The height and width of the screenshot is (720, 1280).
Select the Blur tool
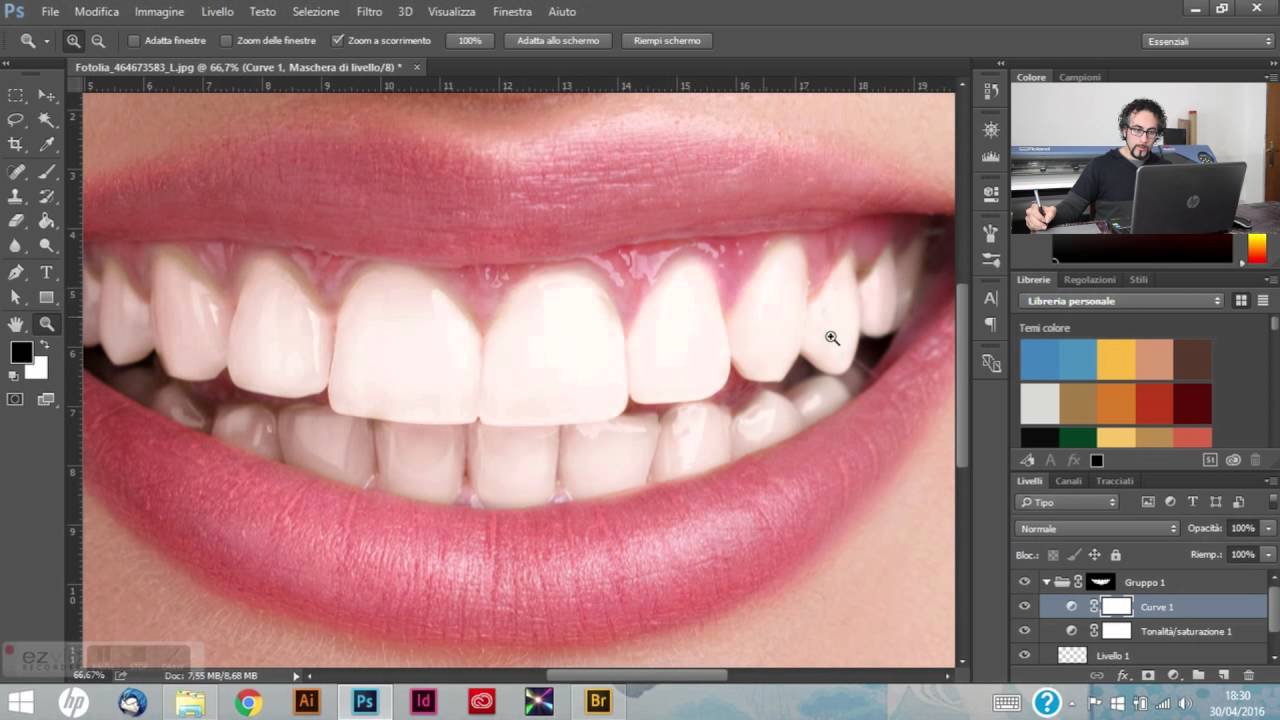[16, 246]
